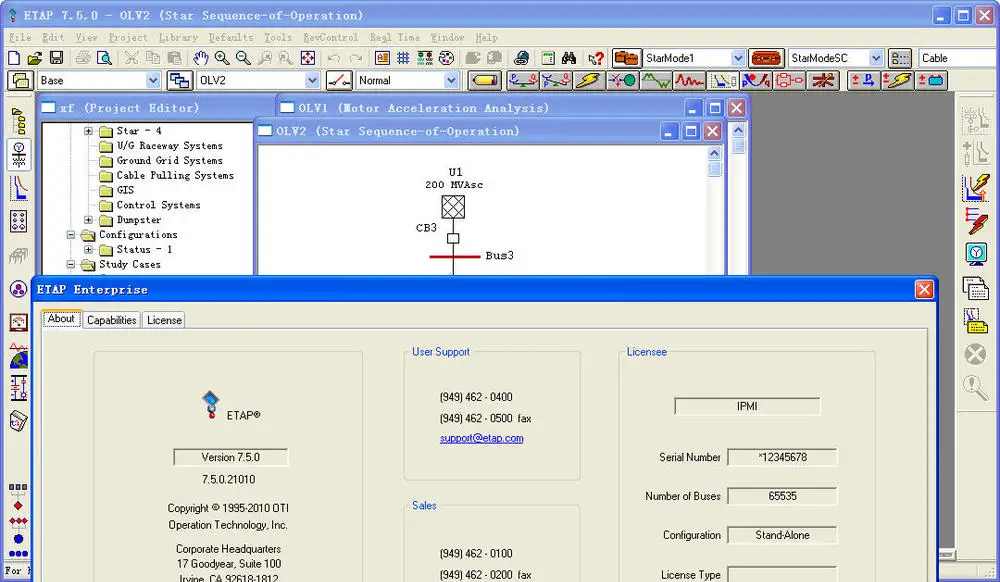Select the Pan hand tool
Image resolution: width=1000 pixels, height=582 pixels.
(200, 57)
